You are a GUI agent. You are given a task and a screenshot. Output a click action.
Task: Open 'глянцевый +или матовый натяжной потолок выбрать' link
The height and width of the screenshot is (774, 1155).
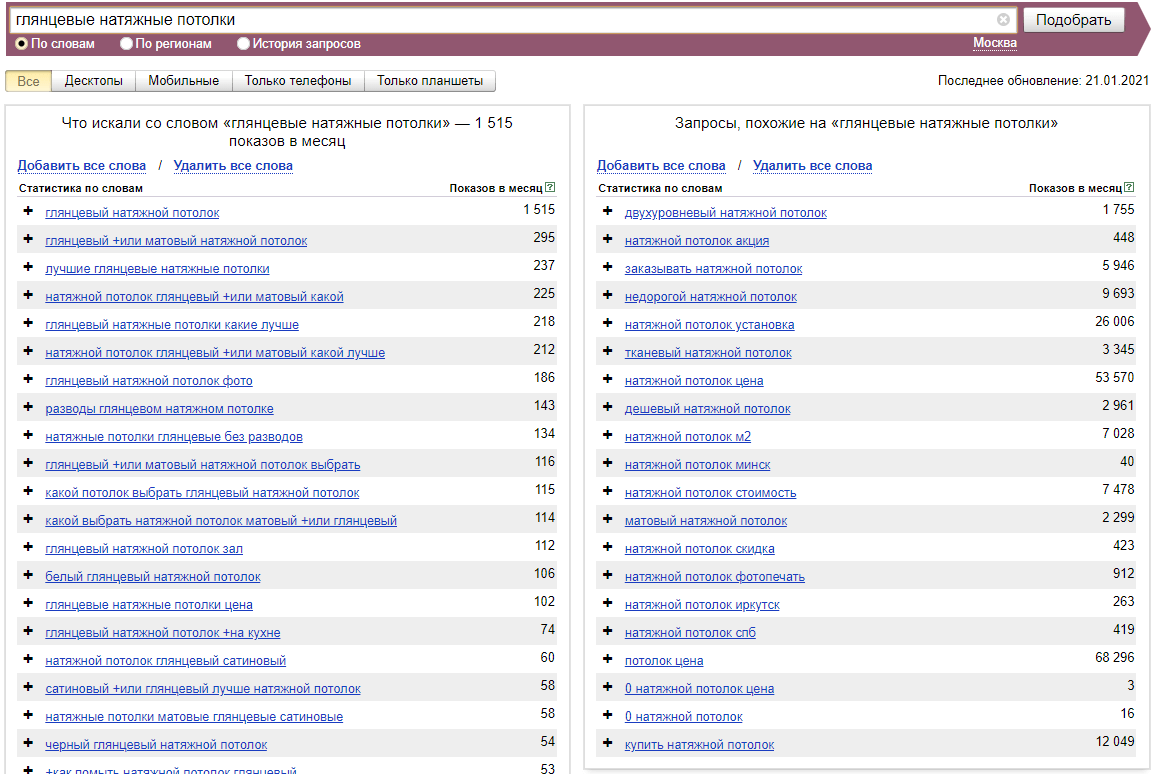point(203,465)
